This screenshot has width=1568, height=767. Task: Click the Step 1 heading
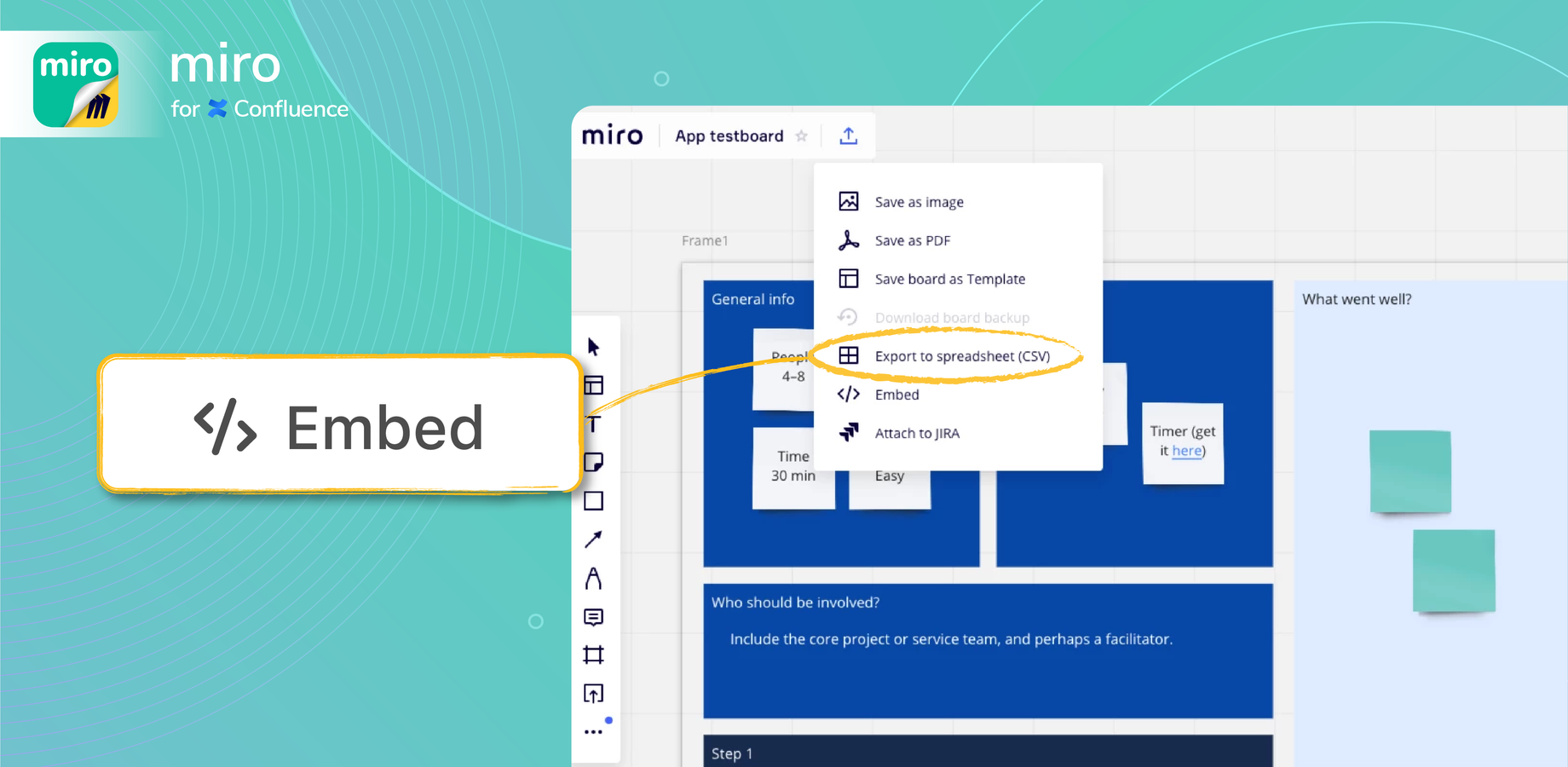point(732,754)
